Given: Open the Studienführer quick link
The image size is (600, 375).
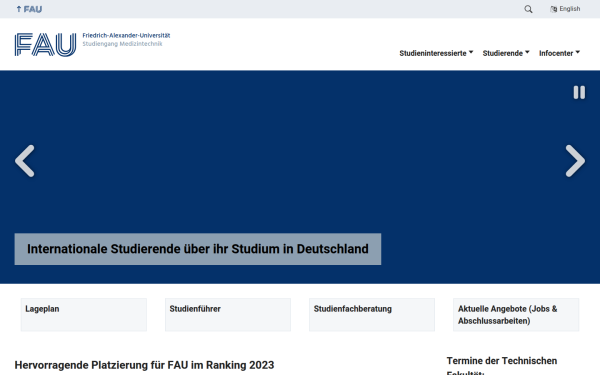Looking at the screenshot, I should (228, 315).
